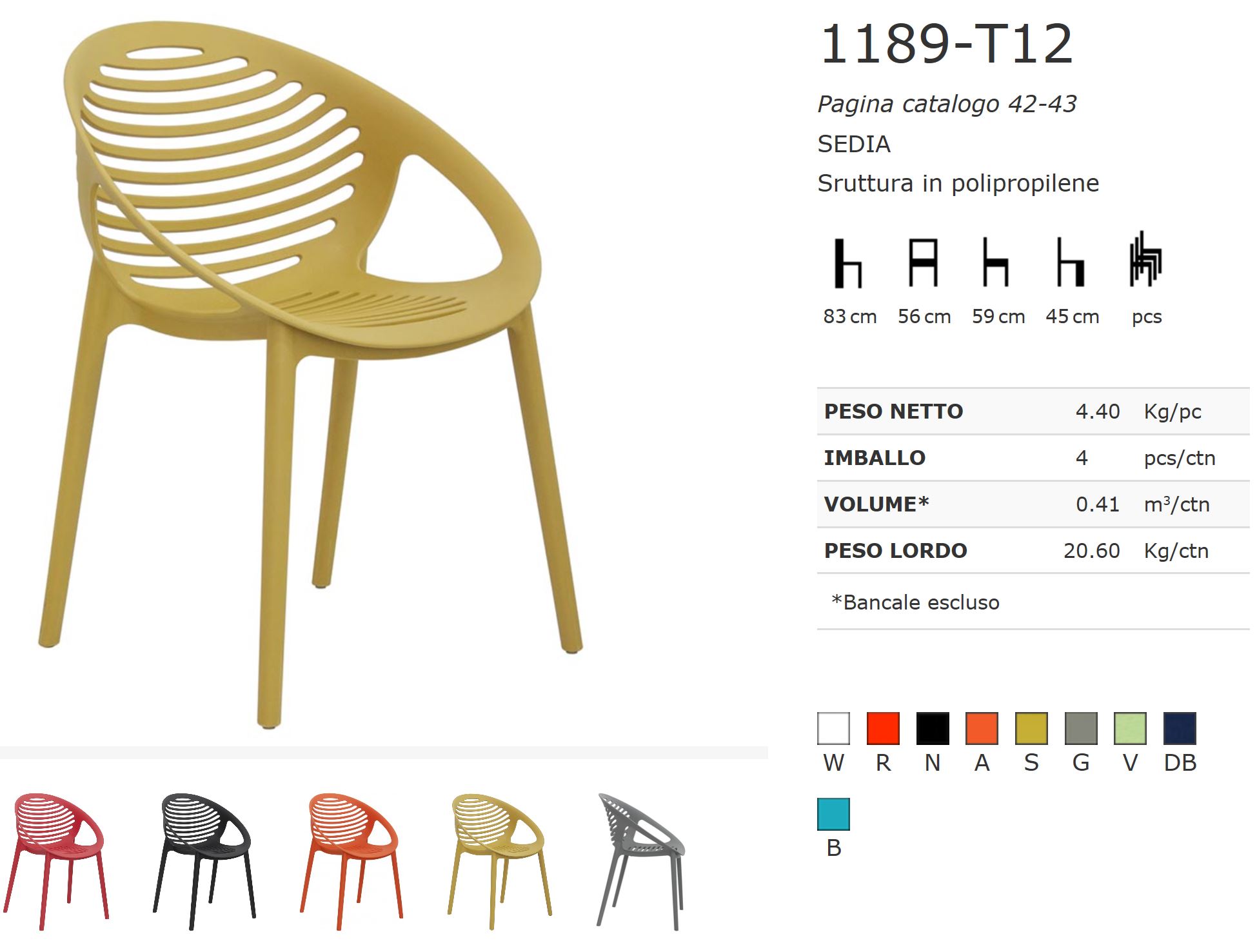Image resolution: width=1257 pixels, height=952 pixels.
Task: View the orange chair thumbnail
Action: point(351,861)
